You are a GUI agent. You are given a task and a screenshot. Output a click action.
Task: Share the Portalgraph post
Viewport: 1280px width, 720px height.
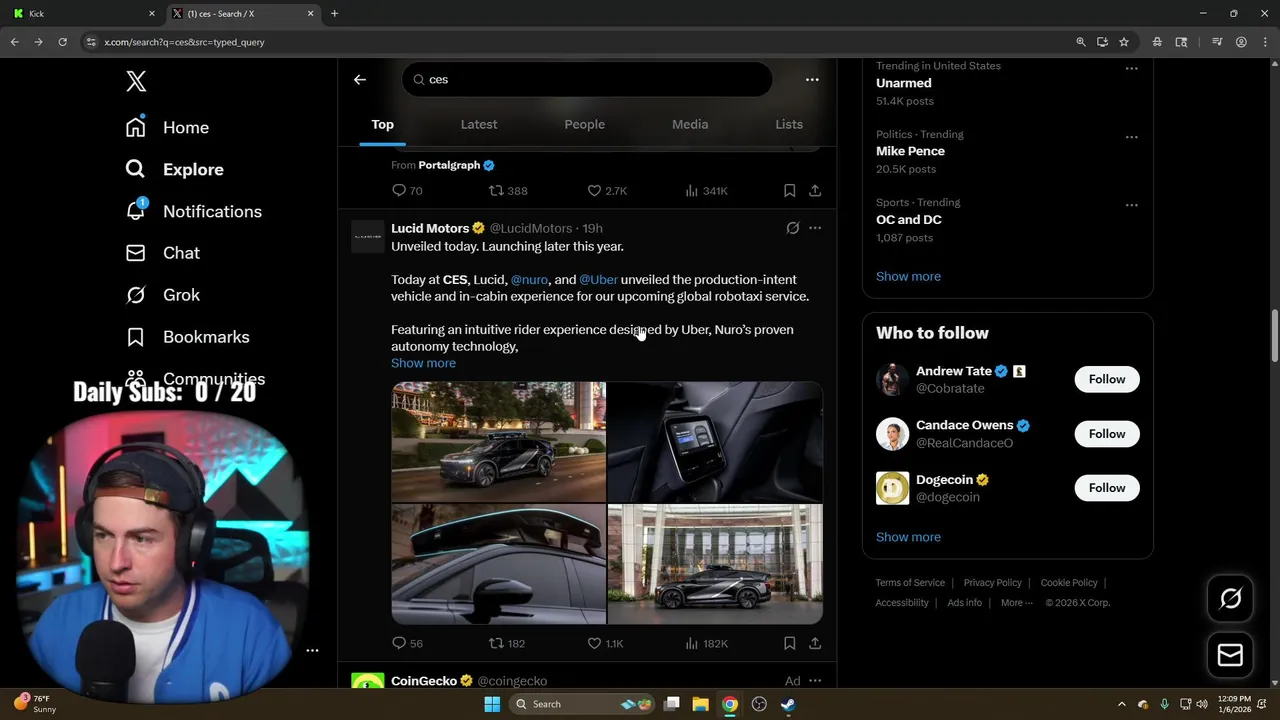[x=815, y=190]
